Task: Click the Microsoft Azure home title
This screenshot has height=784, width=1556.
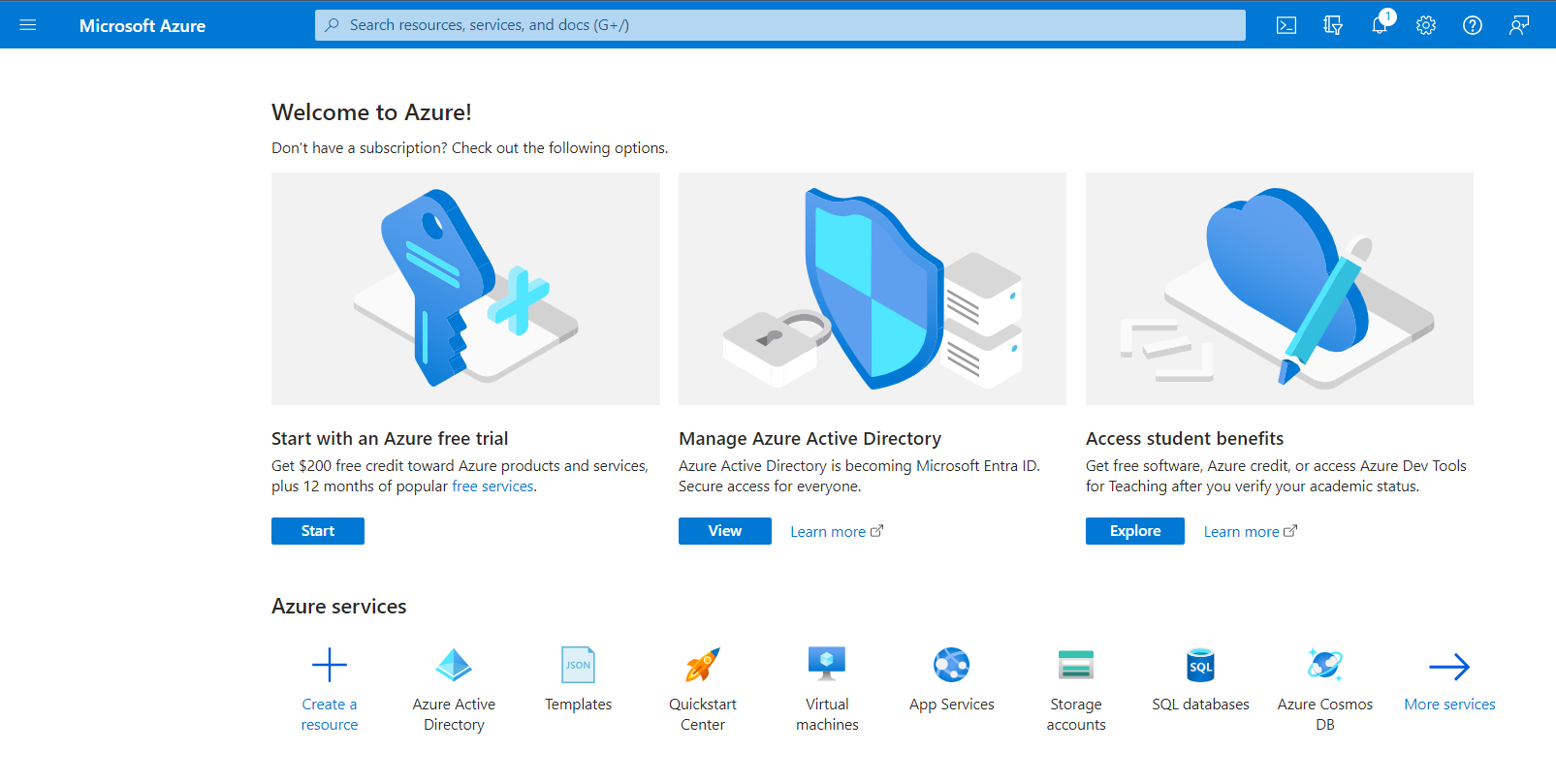Action: click(143, 26)
